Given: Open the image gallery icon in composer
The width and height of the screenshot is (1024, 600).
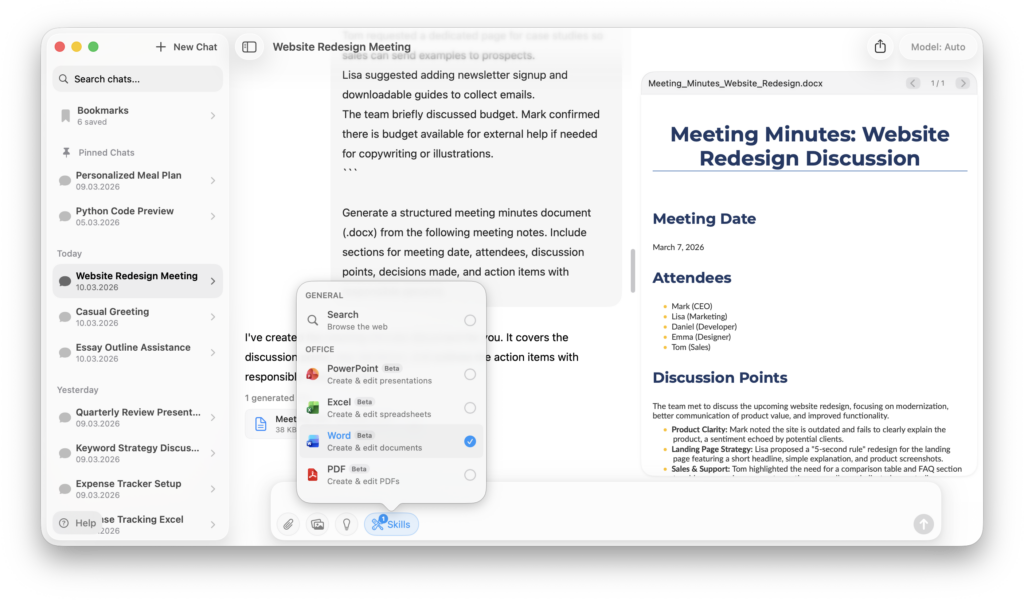Looking at the screenshot, I should pyautogui.click(x=317, y=524).
